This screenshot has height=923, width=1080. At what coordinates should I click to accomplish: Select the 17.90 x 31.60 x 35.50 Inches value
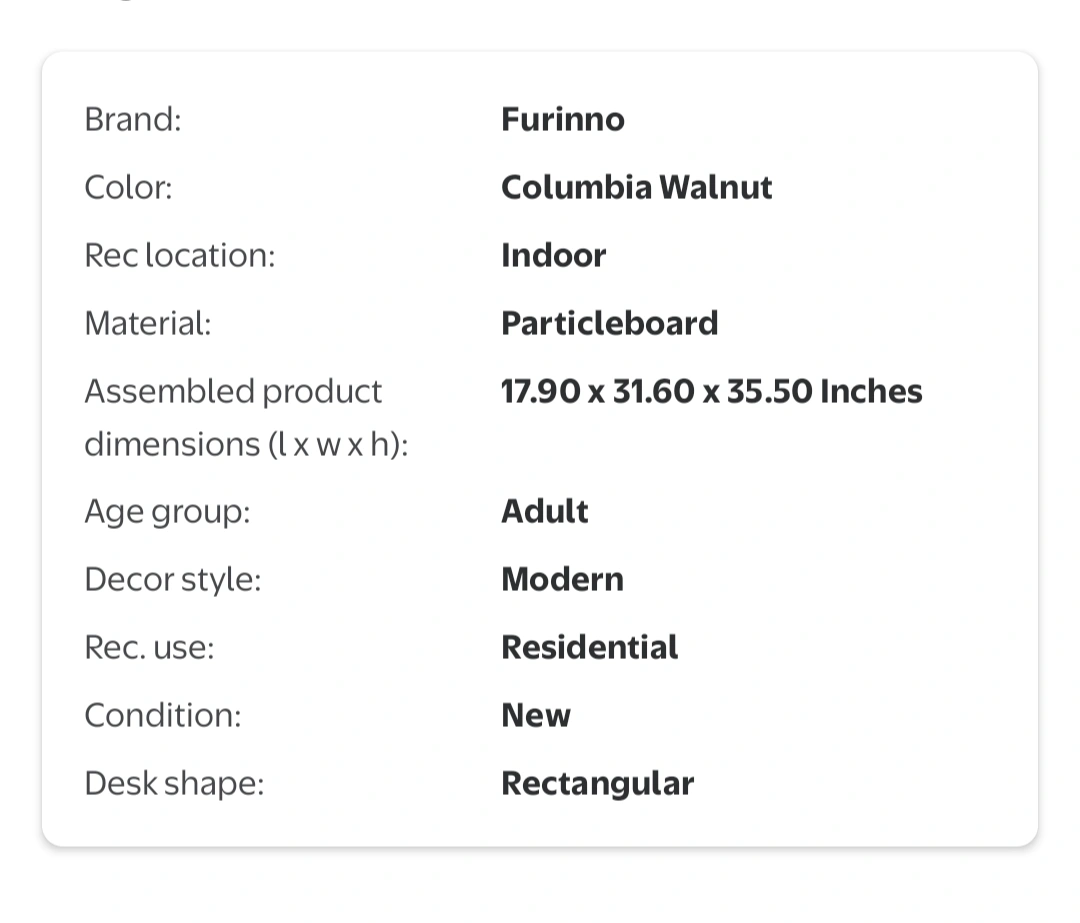[712, 391]
